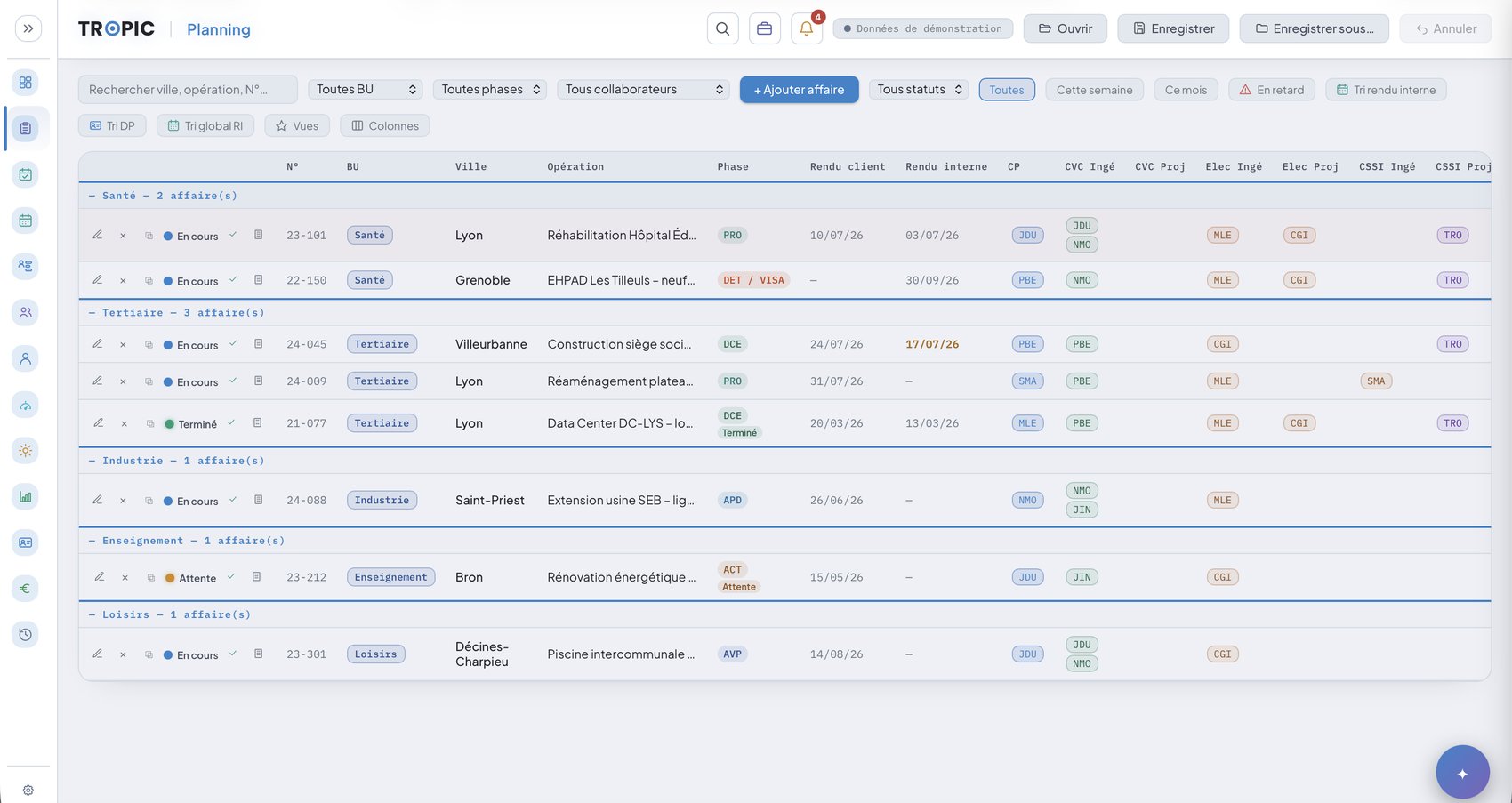
Task: Select the 'Ce mois' filter
Action: pyautogui.click(x=1186, y=90)
